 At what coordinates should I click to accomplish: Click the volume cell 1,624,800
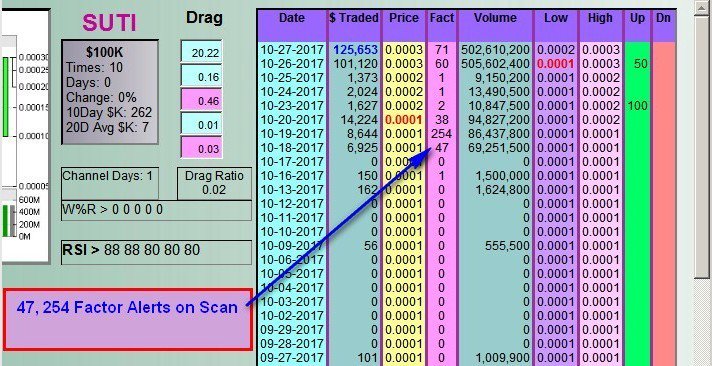(x=503, y=190)
